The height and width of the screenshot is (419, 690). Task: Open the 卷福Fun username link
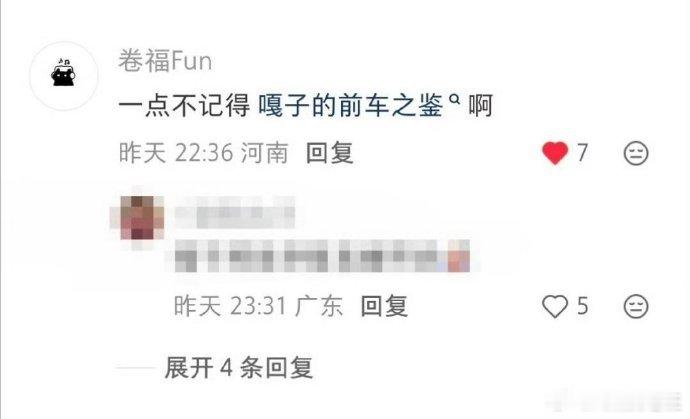[165, 61]
